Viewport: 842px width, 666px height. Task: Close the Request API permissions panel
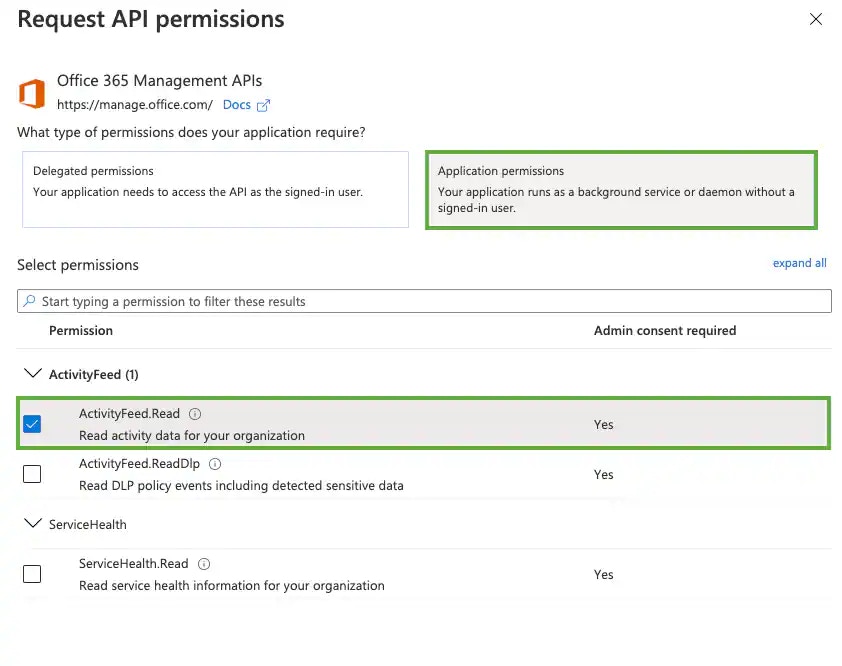(816, 19)
